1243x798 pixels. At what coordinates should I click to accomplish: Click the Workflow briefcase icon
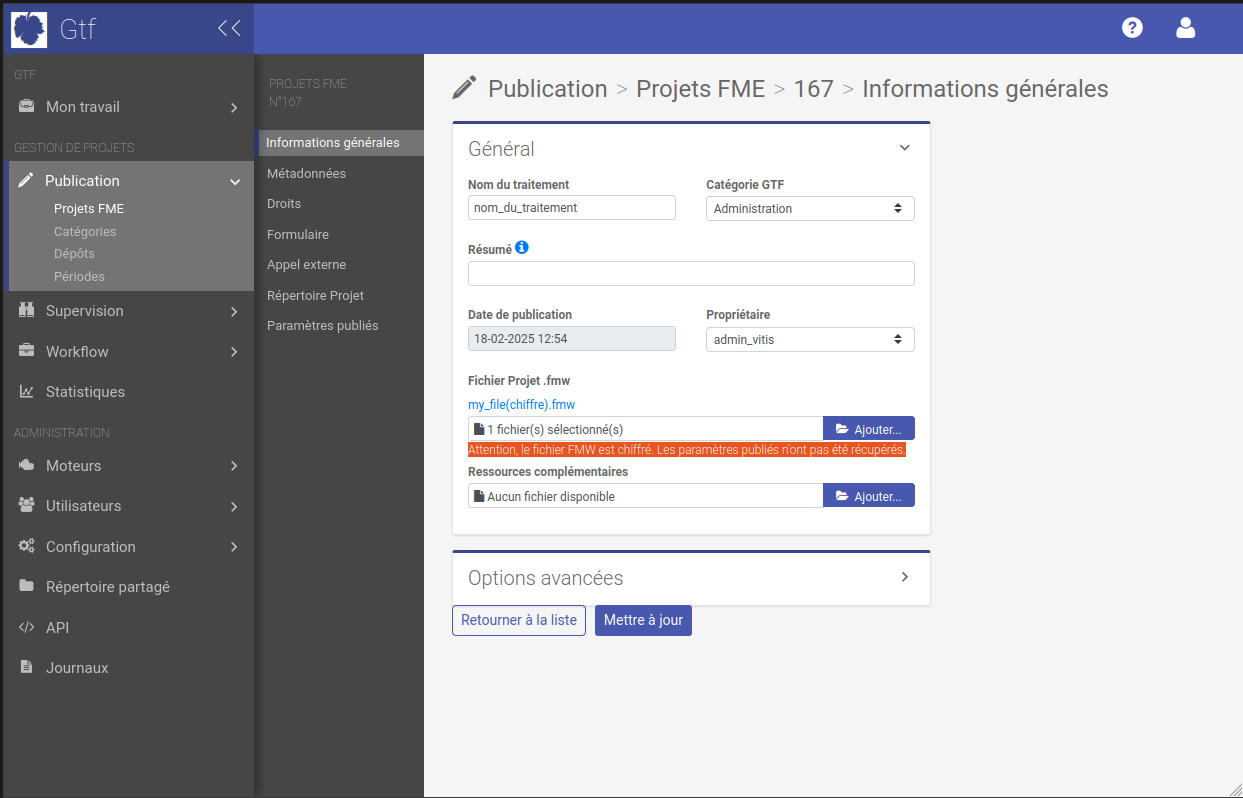coord(27,351)
